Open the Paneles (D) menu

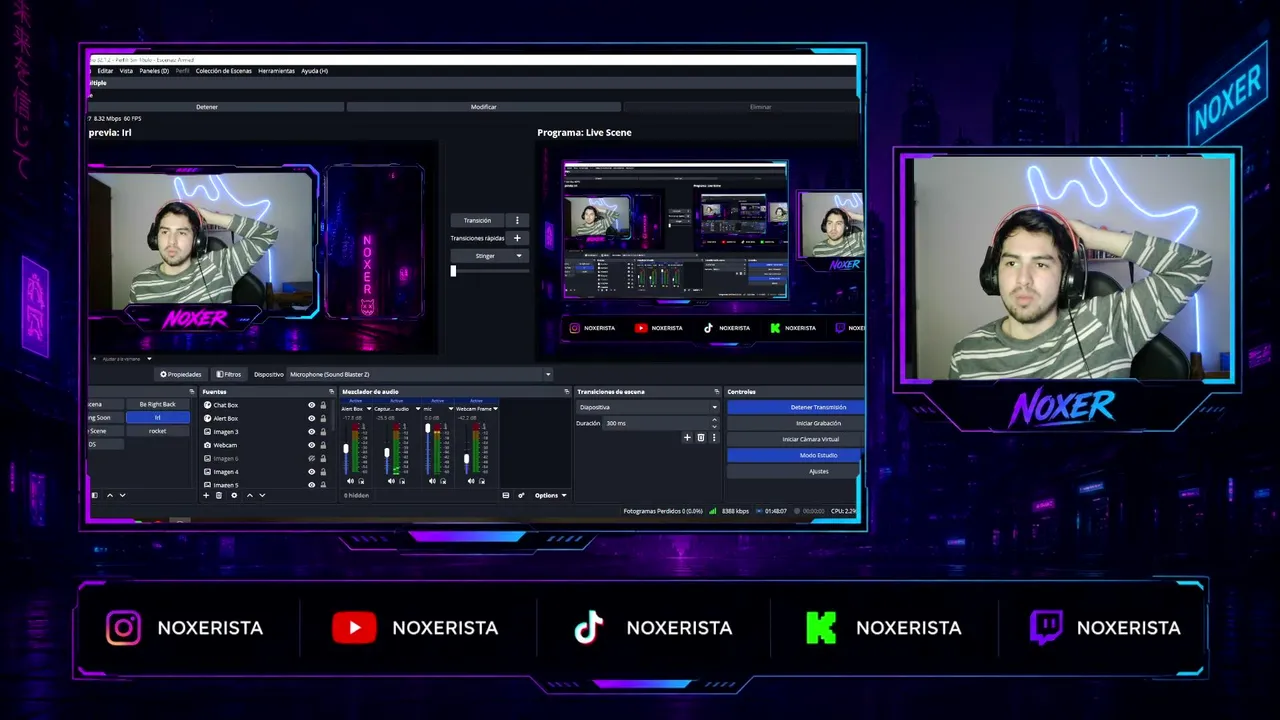click(x=154, y=71)
